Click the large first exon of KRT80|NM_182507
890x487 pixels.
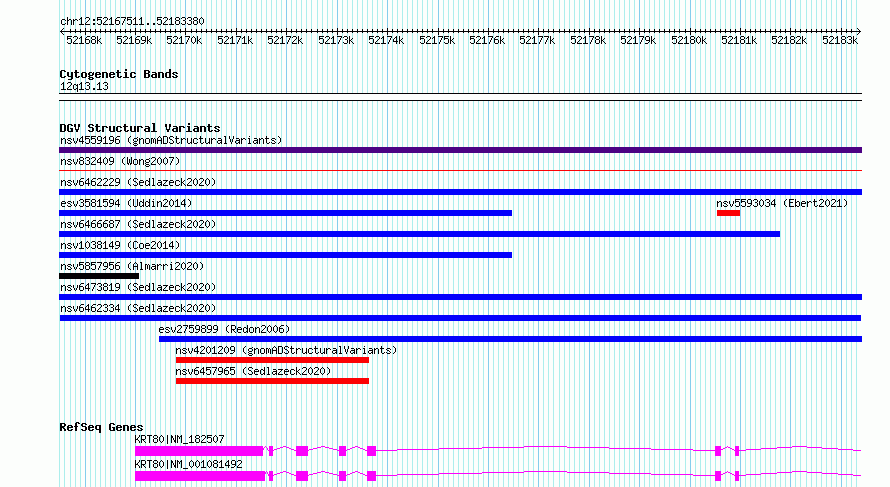pyautogui.click(x=199, y=451)
